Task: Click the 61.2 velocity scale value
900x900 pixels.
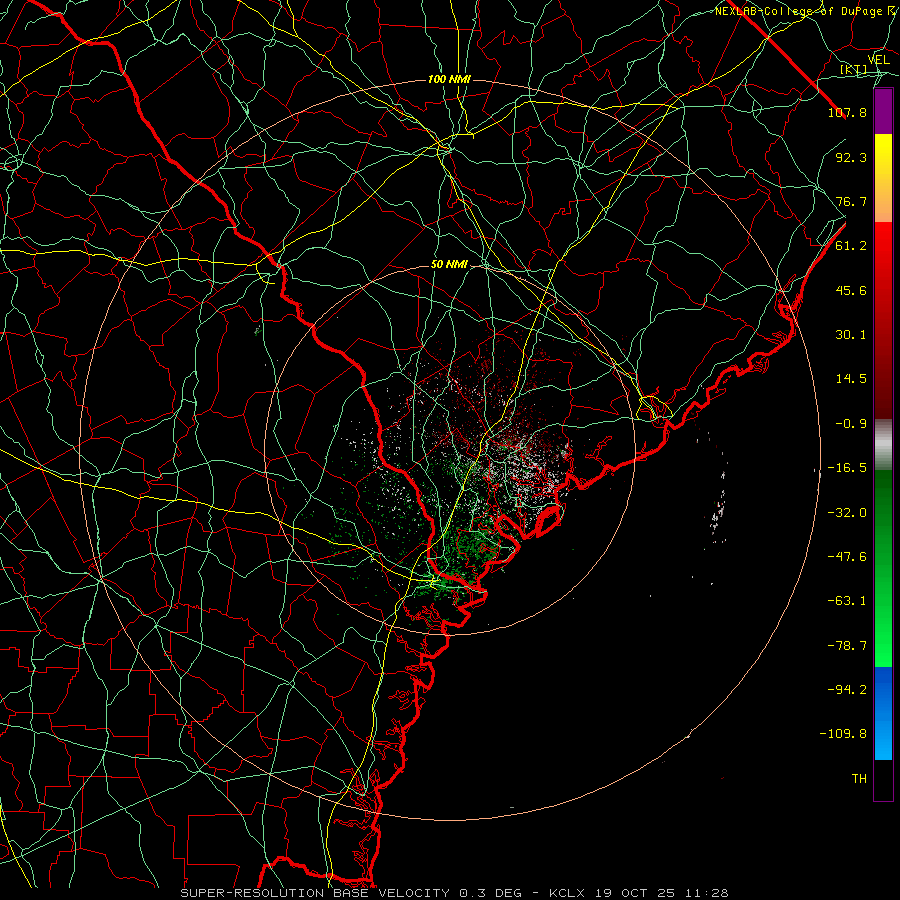Action: click(x=851, y=246)
